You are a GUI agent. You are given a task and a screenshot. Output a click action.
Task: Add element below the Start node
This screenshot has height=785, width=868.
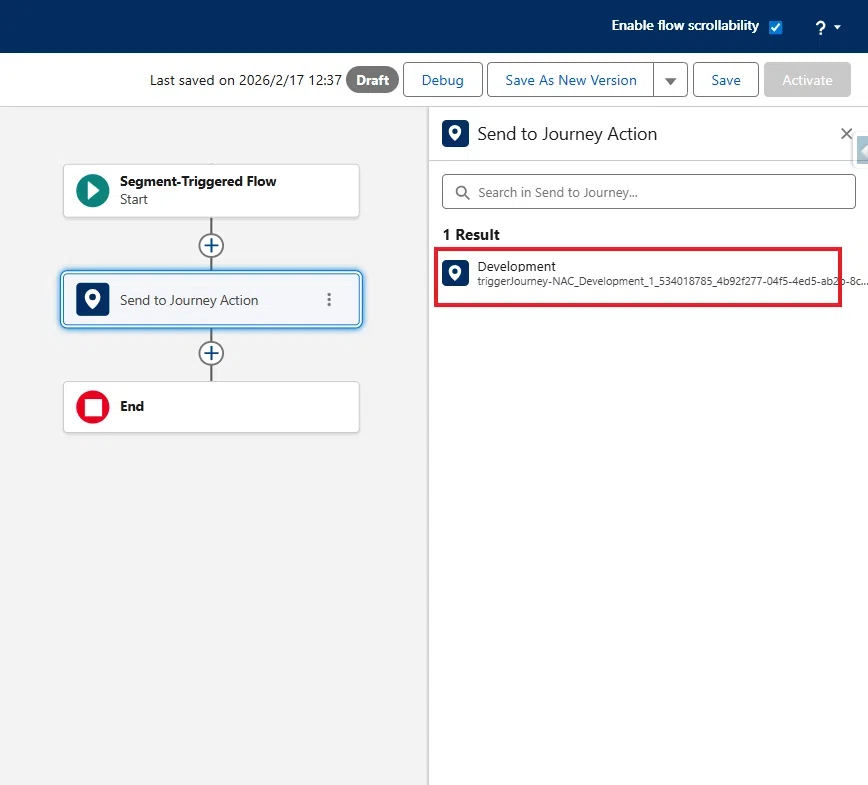[x=211, y=245]
